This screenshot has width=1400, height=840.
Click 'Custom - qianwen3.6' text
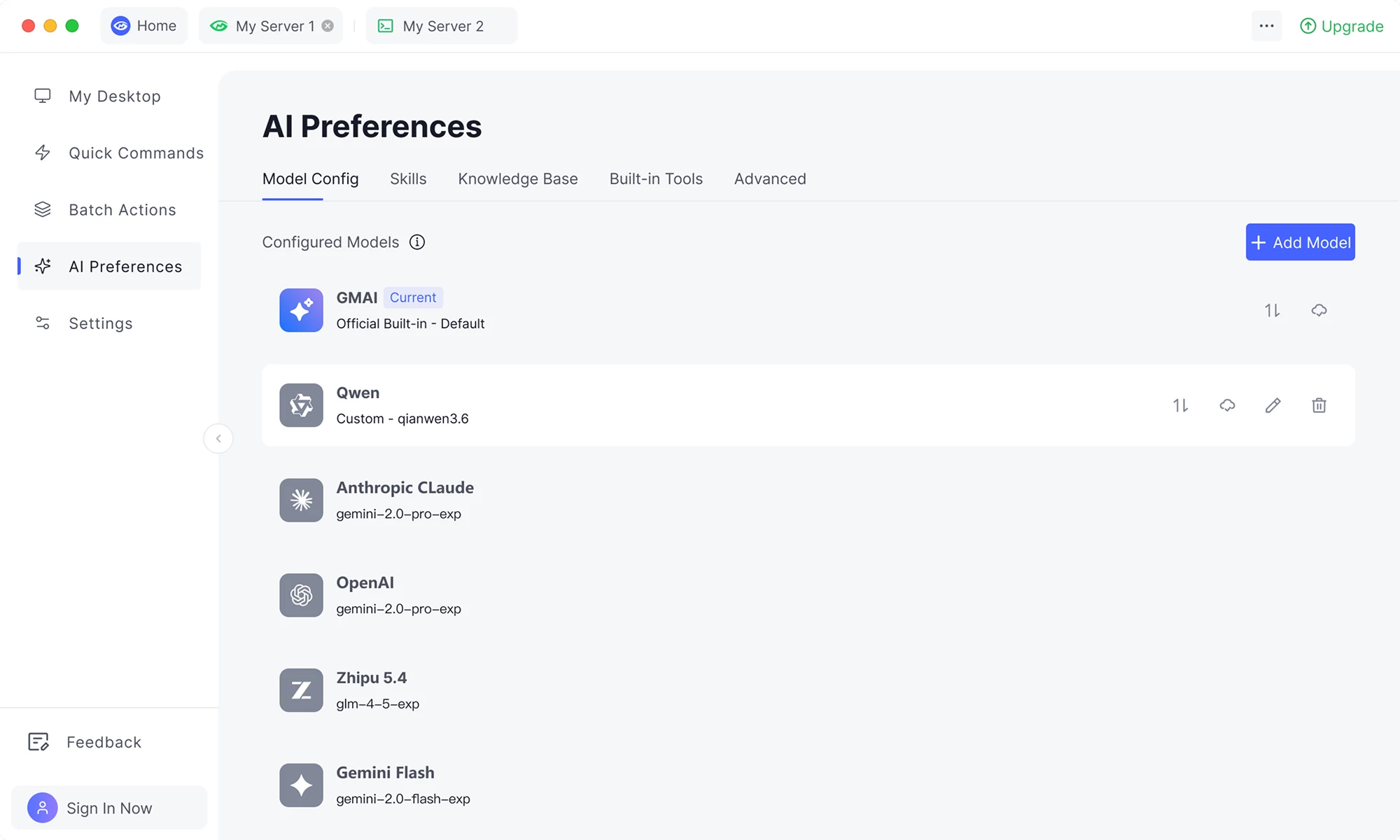(402, 419)
